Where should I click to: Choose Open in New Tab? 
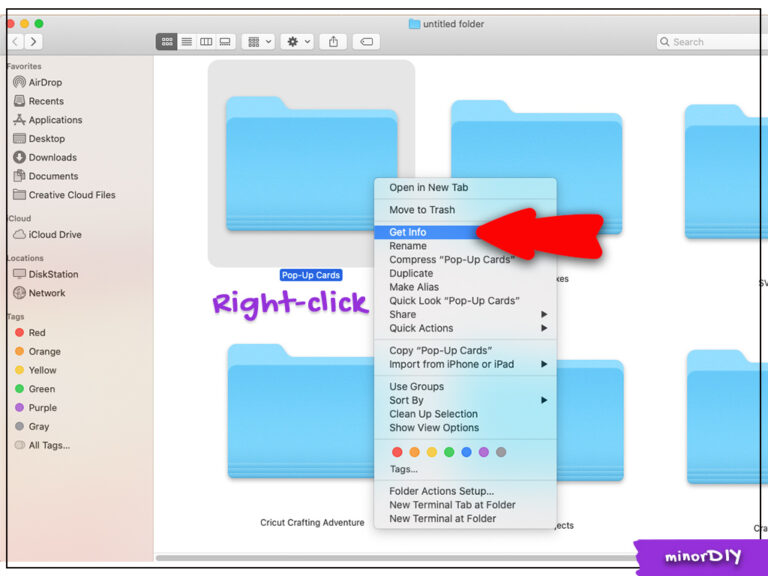[465, 188]
